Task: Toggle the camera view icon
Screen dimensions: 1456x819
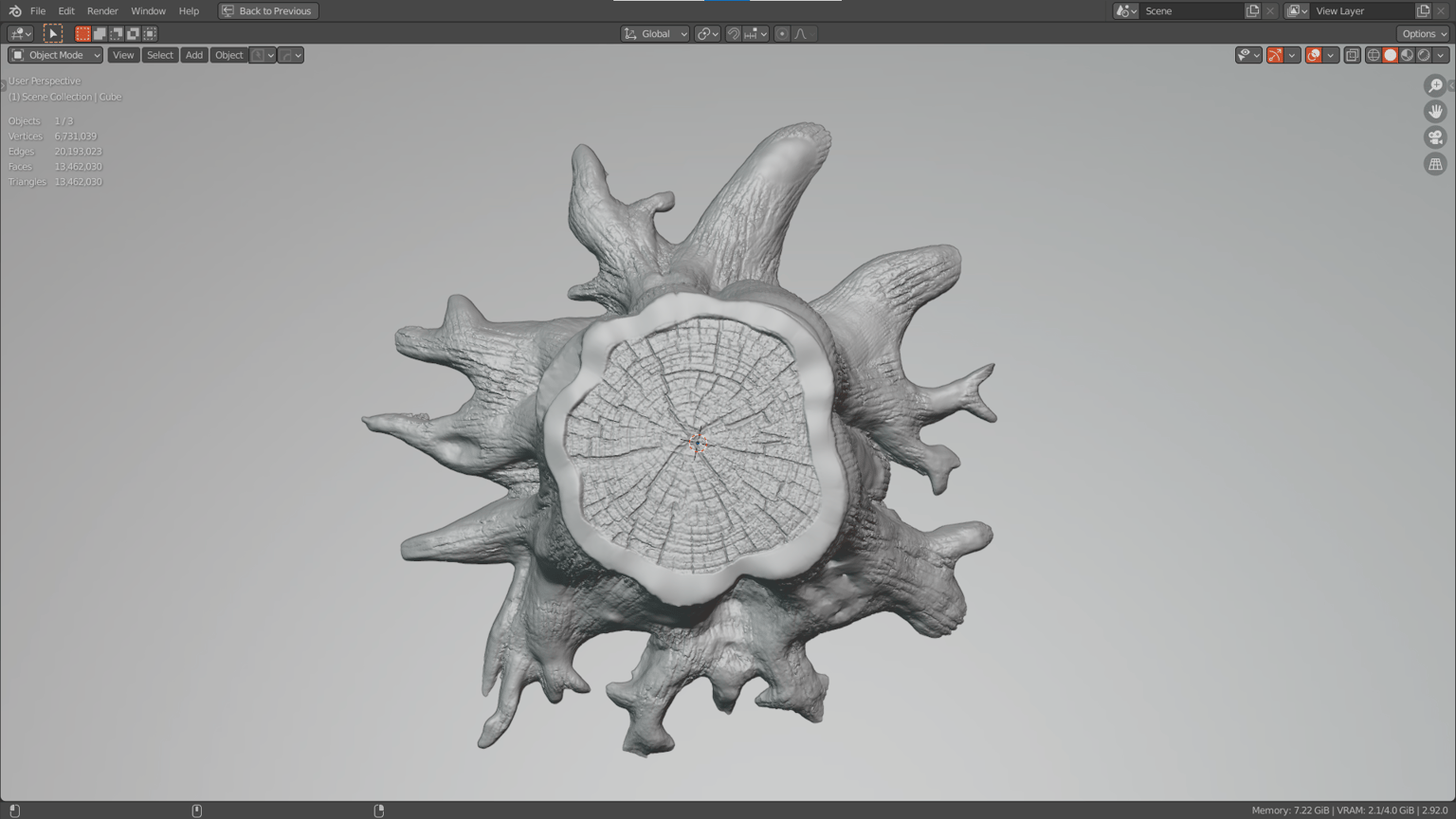Action: (1435, 137)
